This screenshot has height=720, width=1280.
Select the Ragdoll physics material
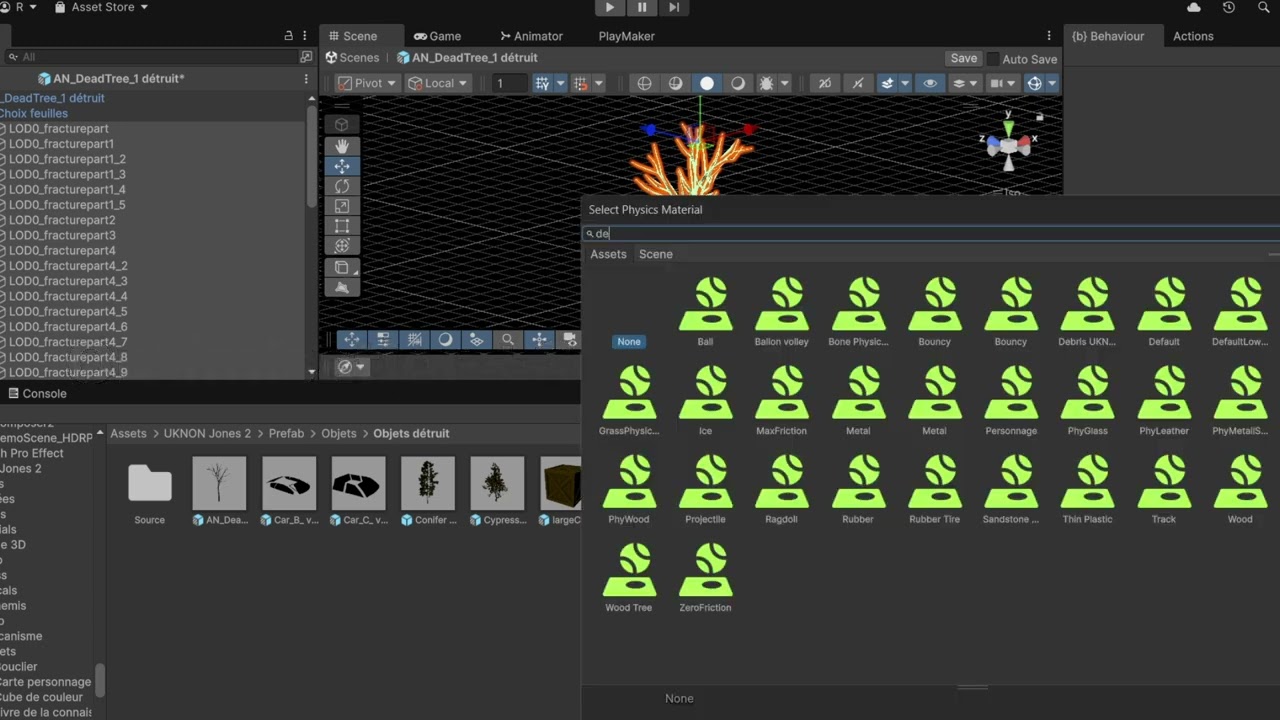[x=782, y=489]
